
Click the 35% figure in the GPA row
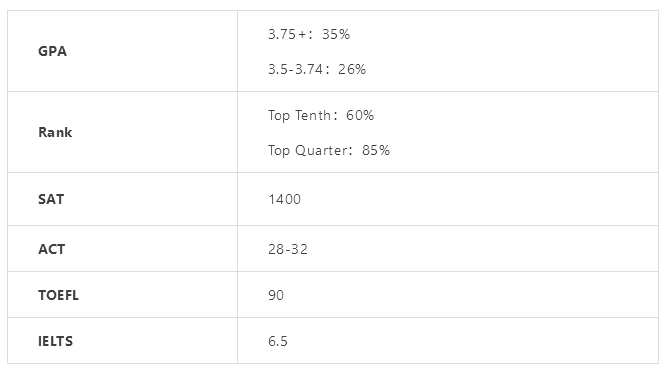click(336, 34)
